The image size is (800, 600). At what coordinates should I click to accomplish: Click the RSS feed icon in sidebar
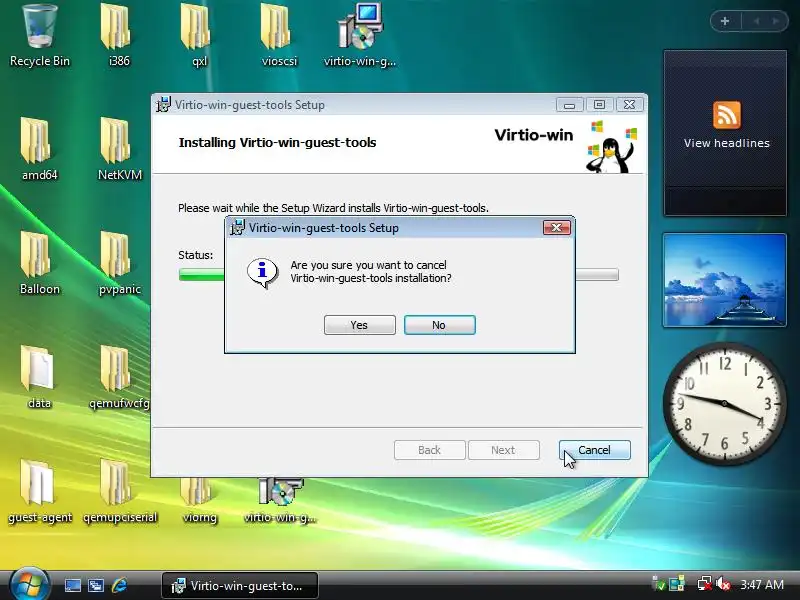(727, 115)
